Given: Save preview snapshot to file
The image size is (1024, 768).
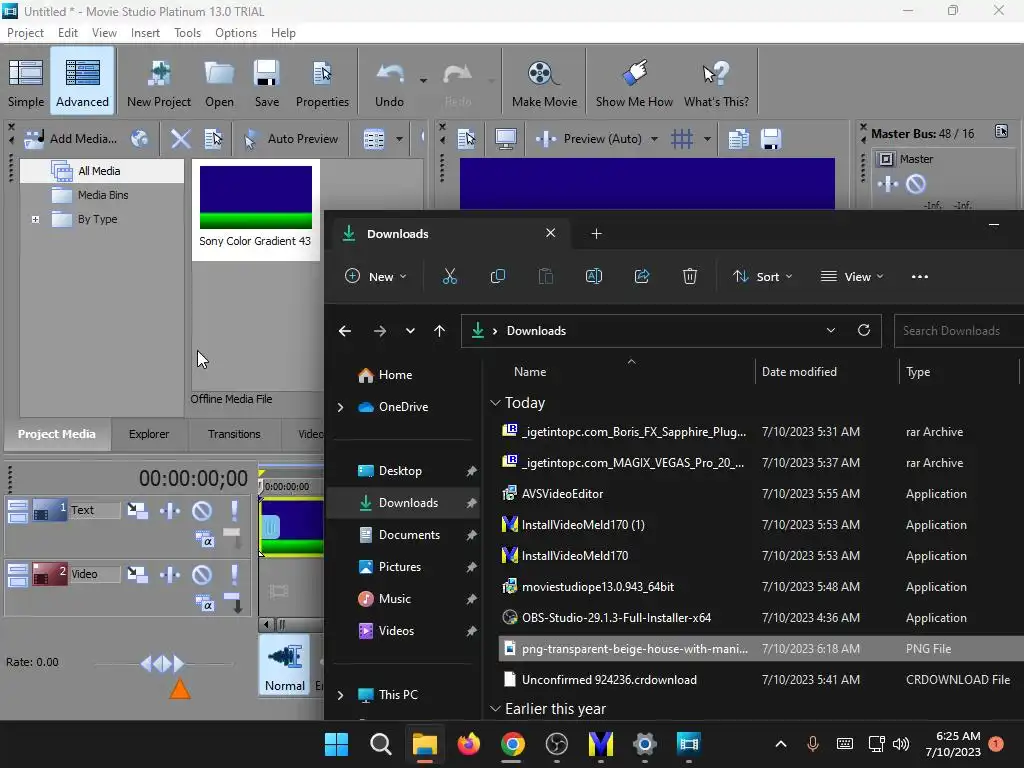Looking at the screenshot, I should (771, 138).
